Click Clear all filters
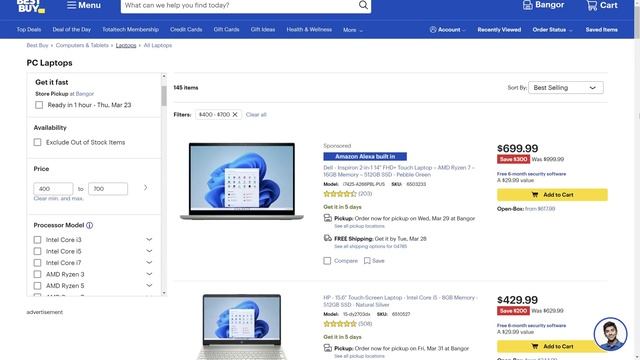Image resolution: width=640 pixels, height=360 pixels. coord(256,115)
